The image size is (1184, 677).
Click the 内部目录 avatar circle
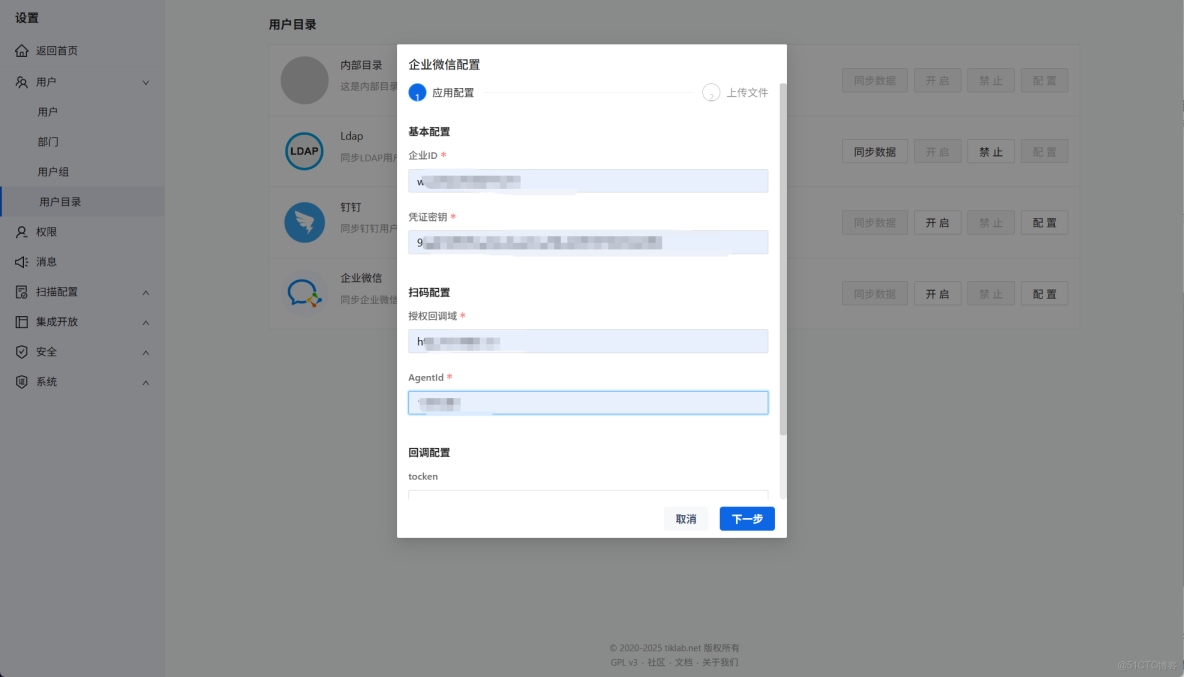coord(304,80)
